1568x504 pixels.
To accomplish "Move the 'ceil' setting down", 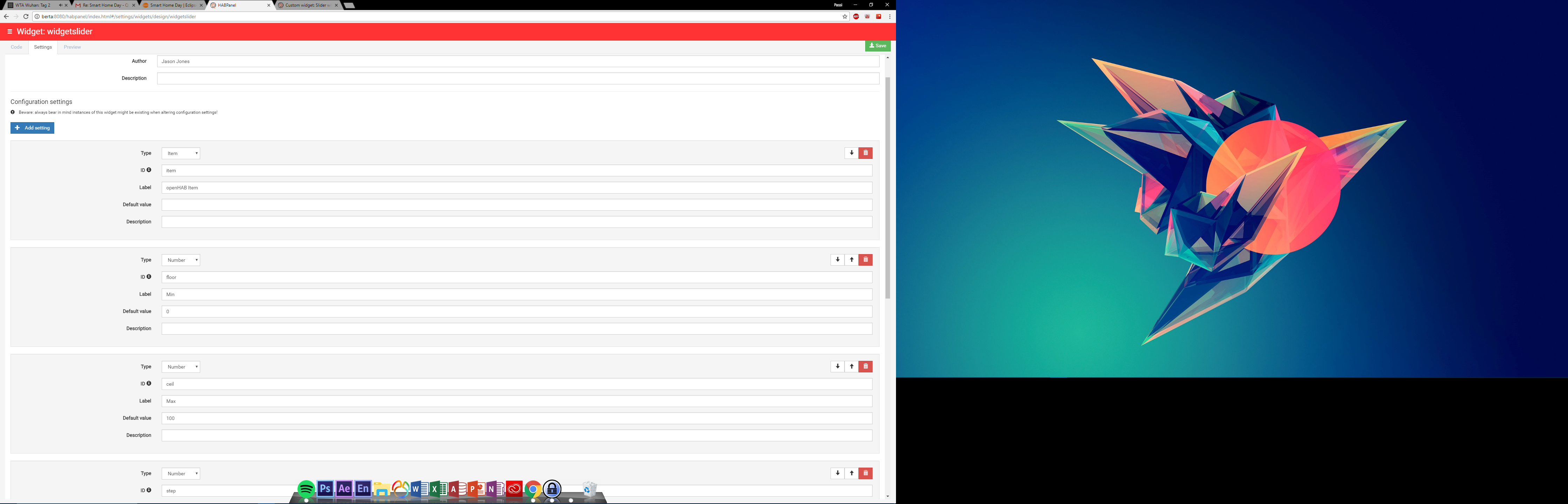I will (x=838, y=366).
